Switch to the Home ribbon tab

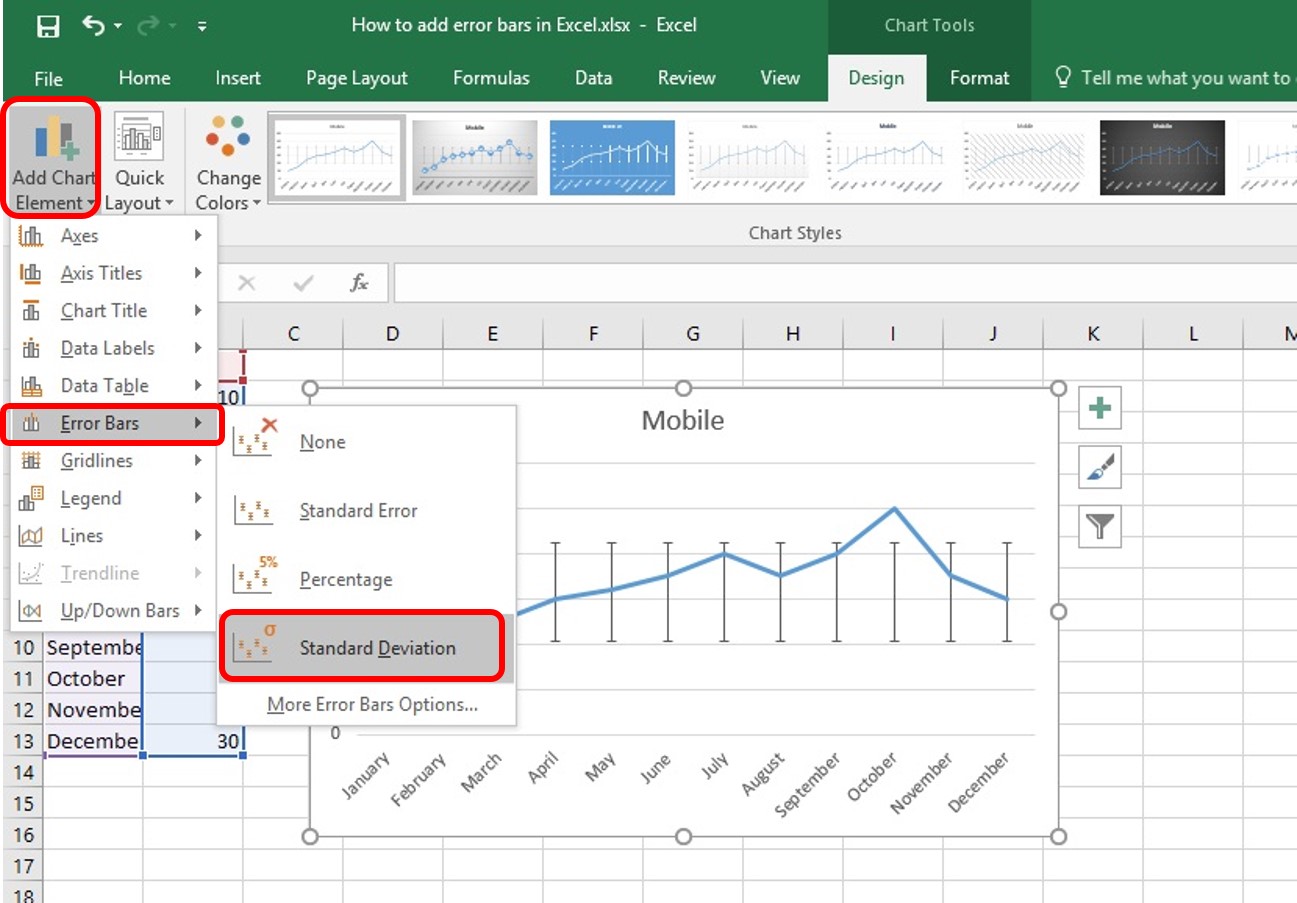click(144, 78)
